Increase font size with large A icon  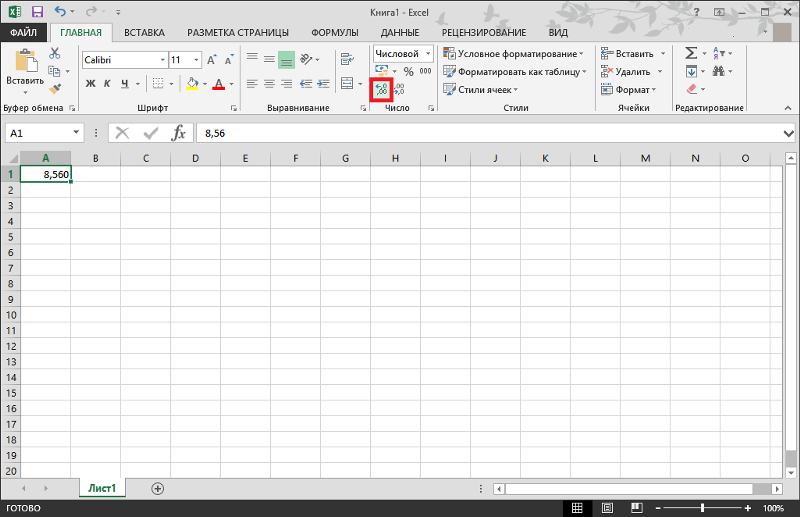point(212,60)
